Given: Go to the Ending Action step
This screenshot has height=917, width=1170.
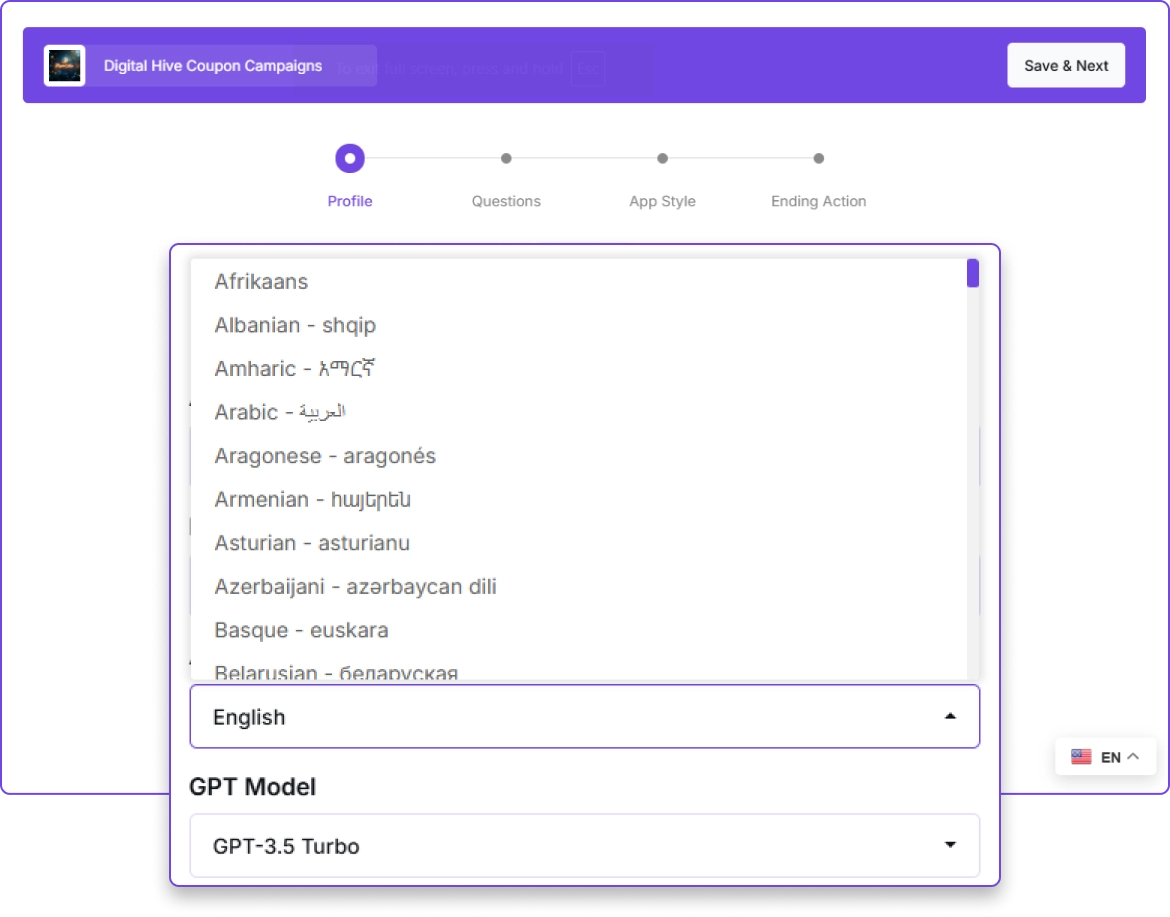Looking at the screenshot, I should click(818, 159).
